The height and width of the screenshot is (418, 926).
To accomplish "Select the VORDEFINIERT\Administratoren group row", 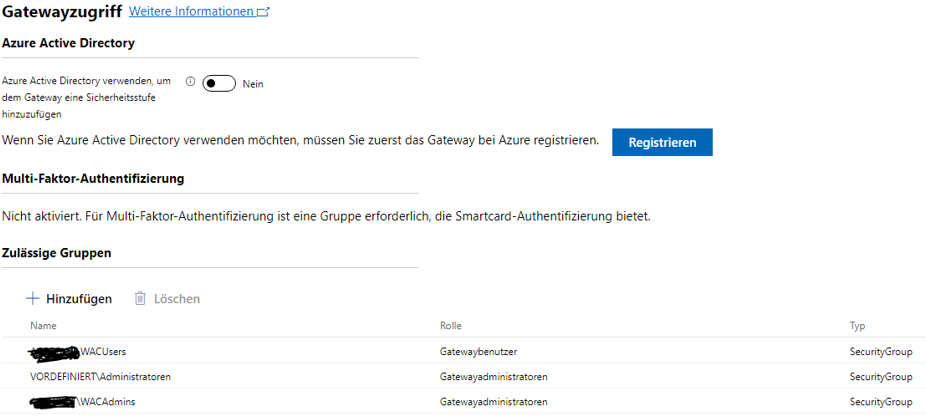I will coord(100,377).
